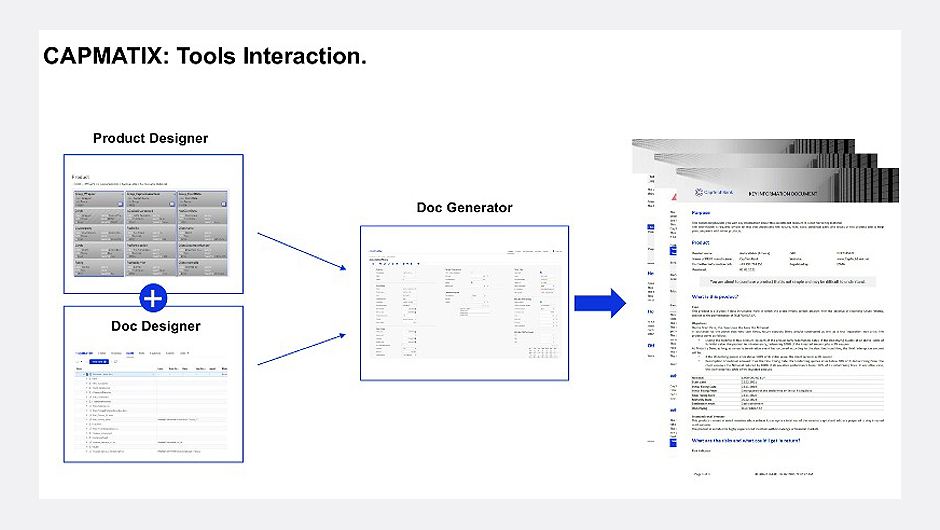Click the 'What are the risks' heading

[746, 441]
